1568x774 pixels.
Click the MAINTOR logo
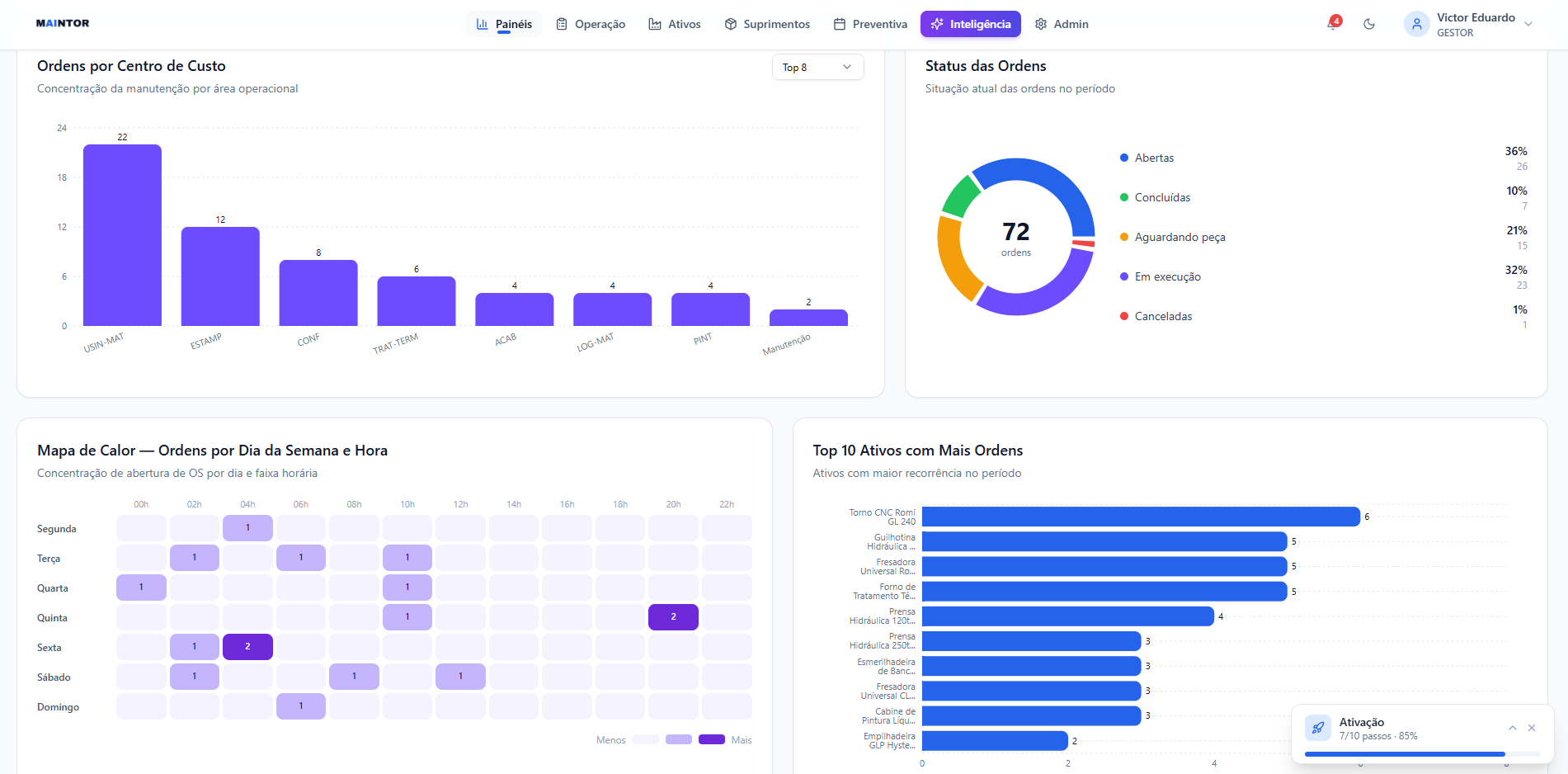pyautogui.click(x=63, y=23)
